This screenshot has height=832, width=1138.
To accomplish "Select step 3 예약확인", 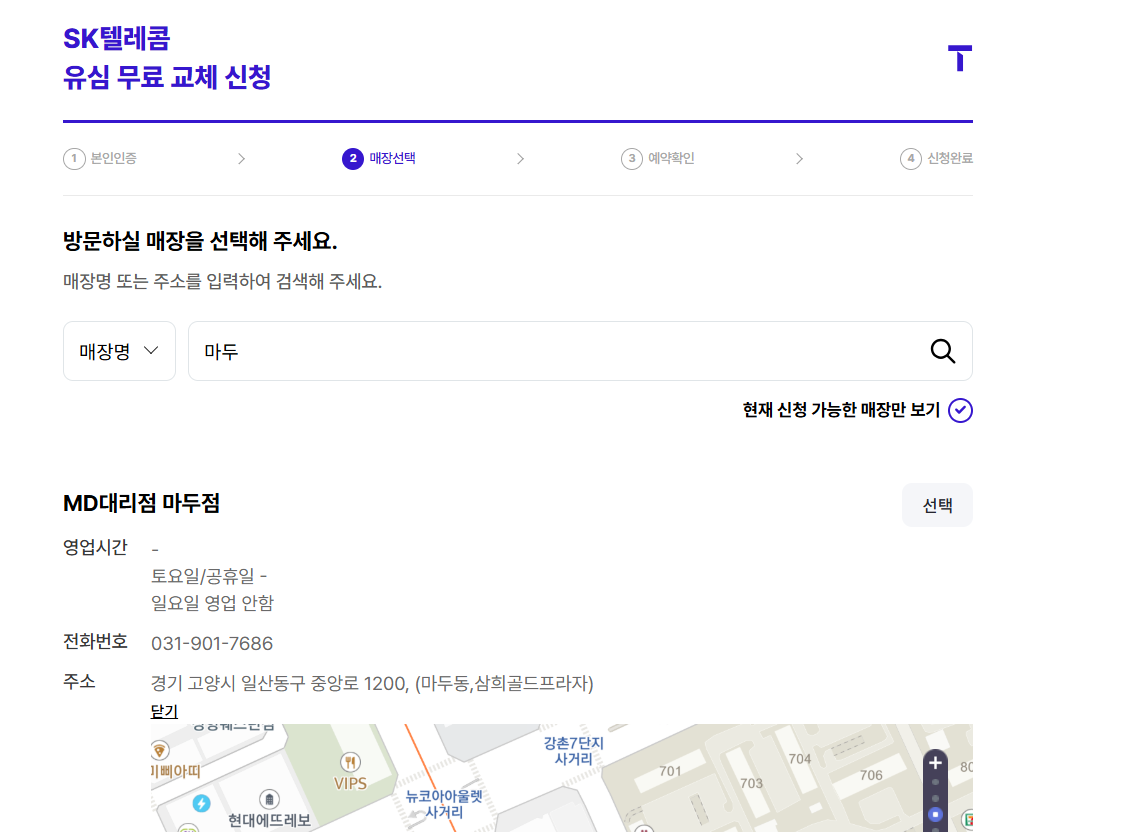I will pos(658,158).
